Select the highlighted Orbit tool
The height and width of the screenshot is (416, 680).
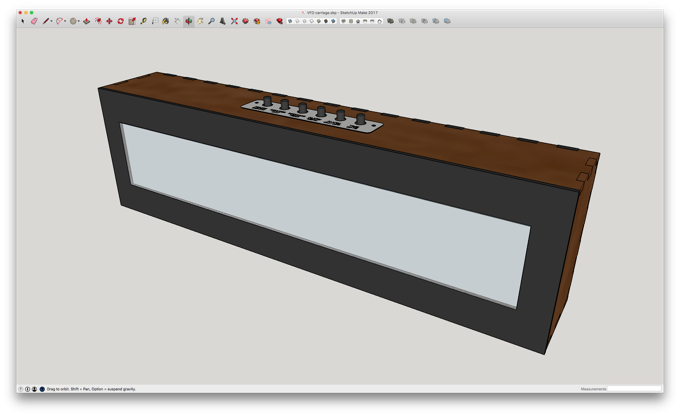tap(189, 21)
